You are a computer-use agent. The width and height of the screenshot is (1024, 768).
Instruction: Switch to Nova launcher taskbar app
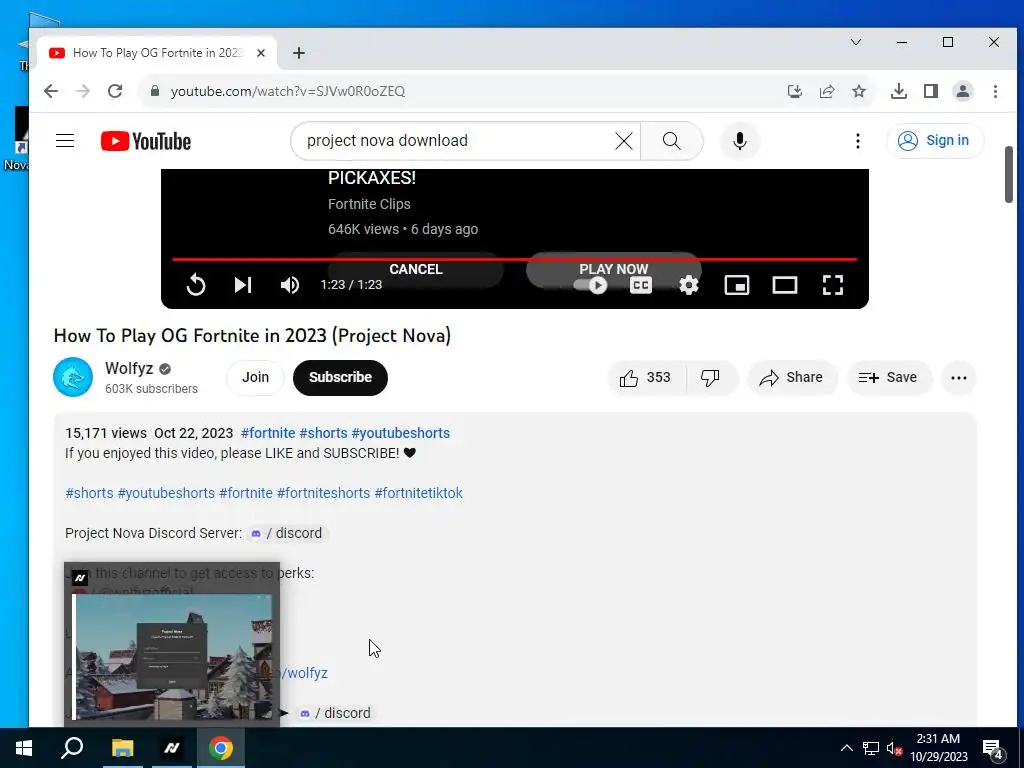tap(172, 748)
